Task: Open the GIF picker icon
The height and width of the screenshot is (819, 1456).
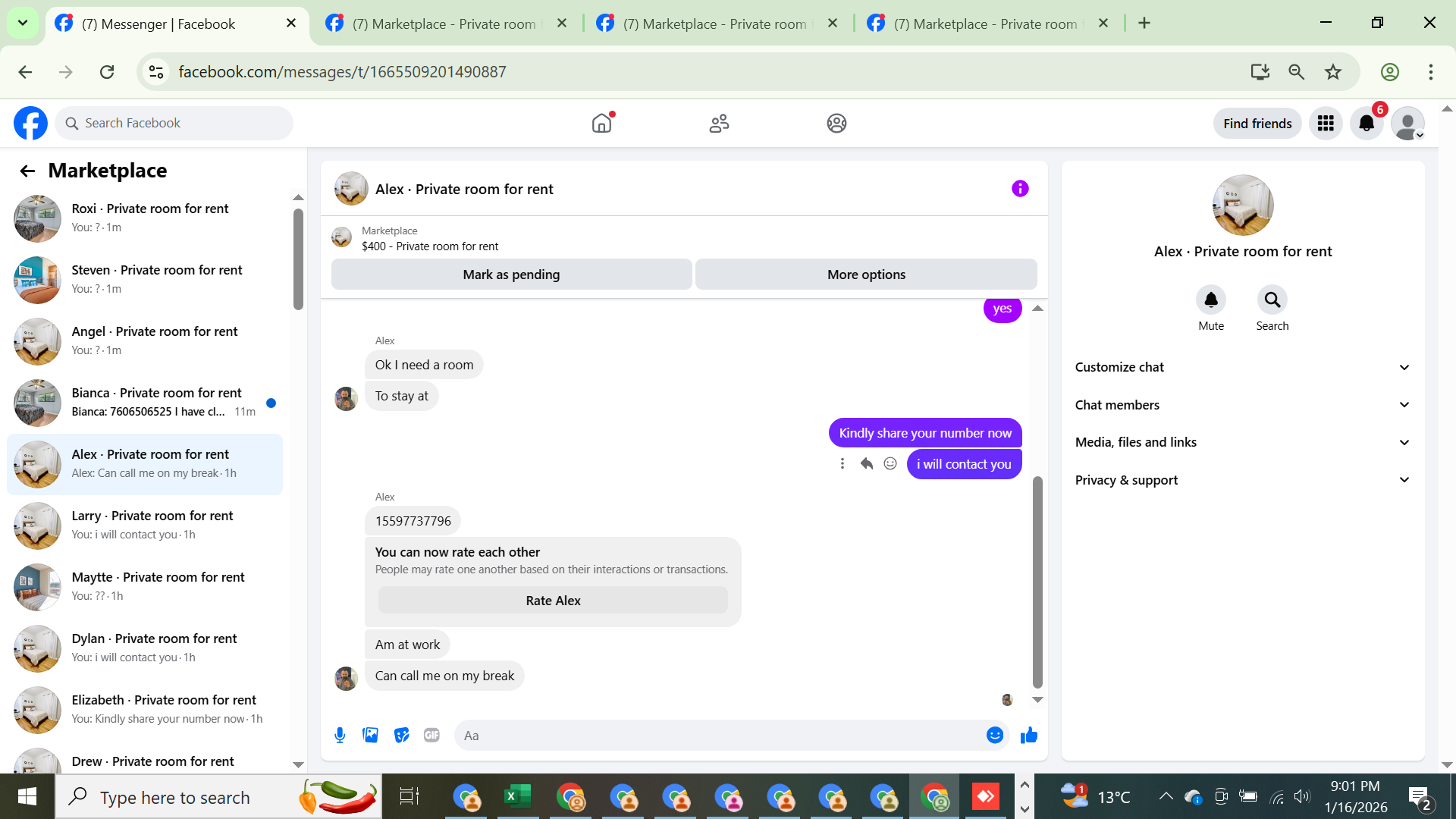Action: point(431,735)
